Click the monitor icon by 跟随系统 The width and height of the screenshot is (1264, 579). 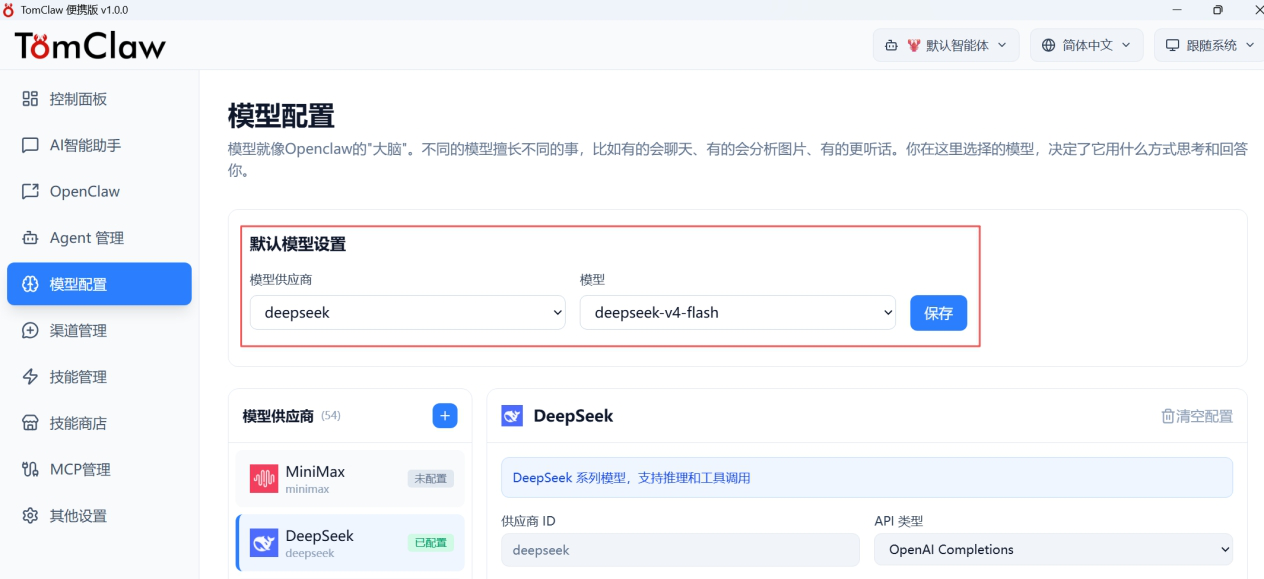(x=1172, y=45)
